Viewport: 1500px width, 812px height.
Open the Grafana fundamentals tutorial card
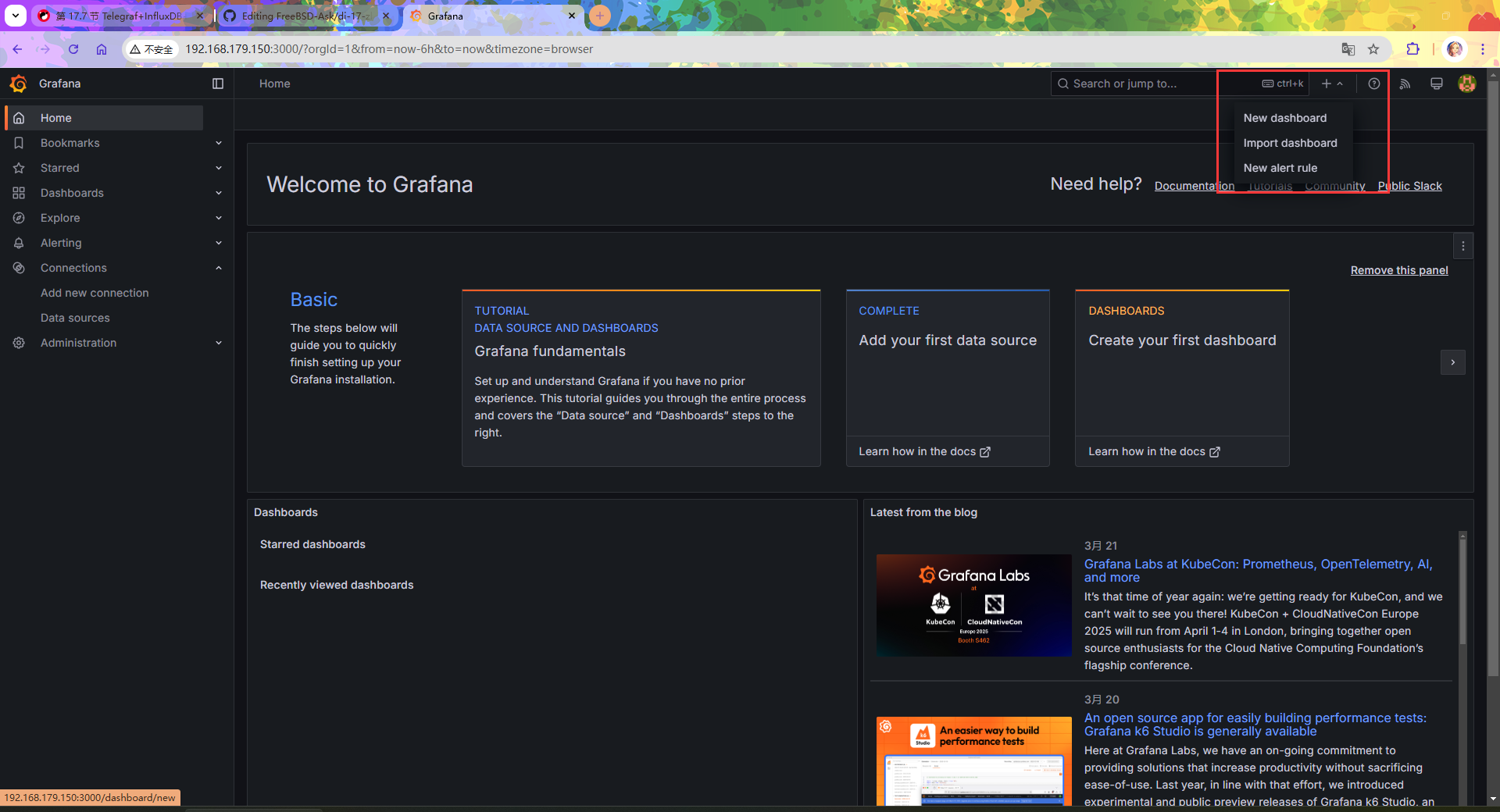(x=641, y=378)
